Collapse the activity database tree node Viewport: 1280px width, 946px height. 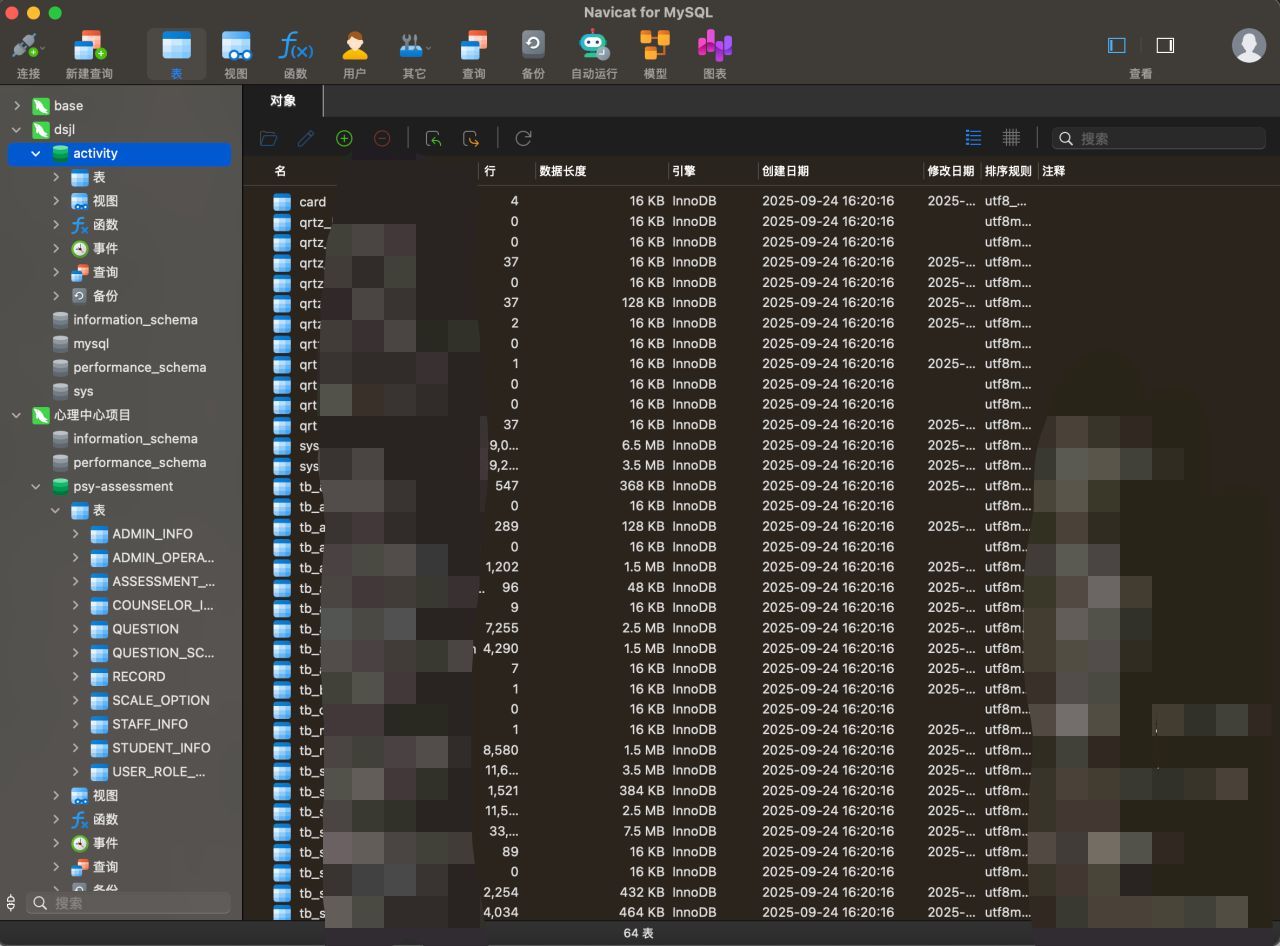pyautogui.click(x=36, y=154)
